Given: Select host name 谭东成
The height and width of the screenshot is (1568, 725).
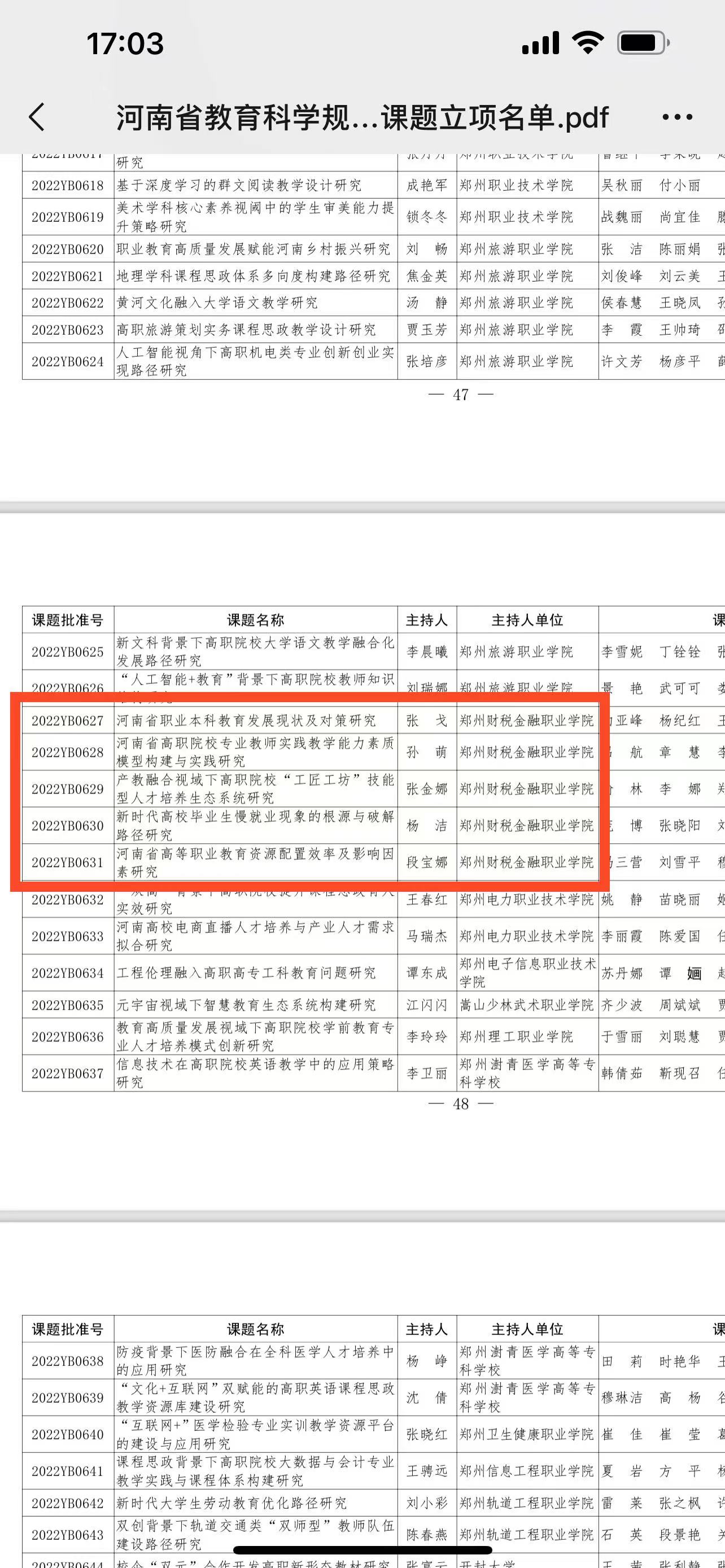Looking at the screenshot, I should pos(427,973).
